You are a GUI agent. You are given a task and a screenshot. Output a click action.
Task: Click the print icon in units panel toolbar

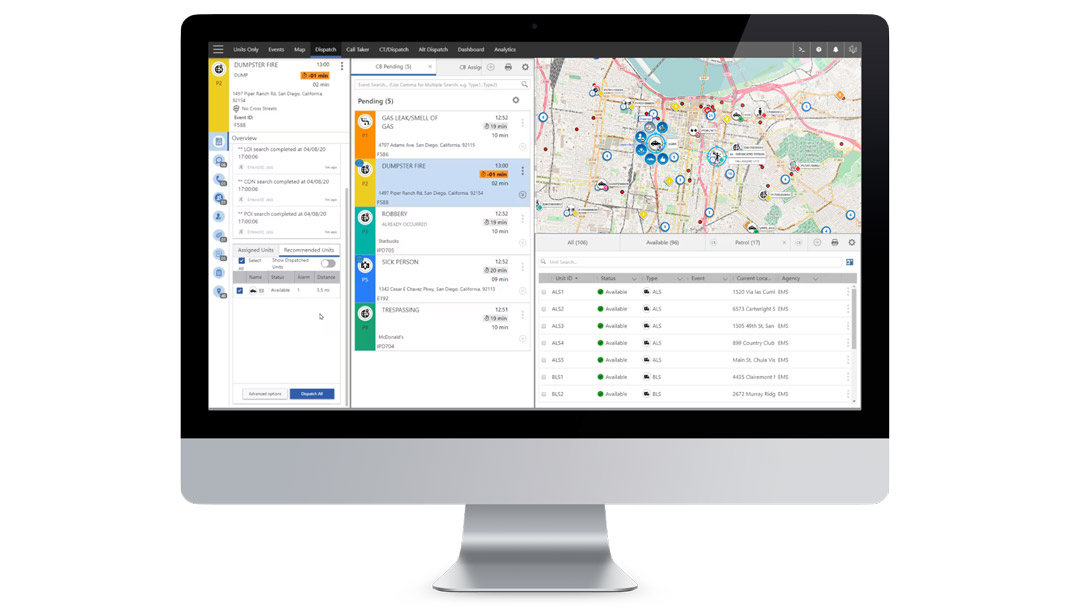point(835,242)
